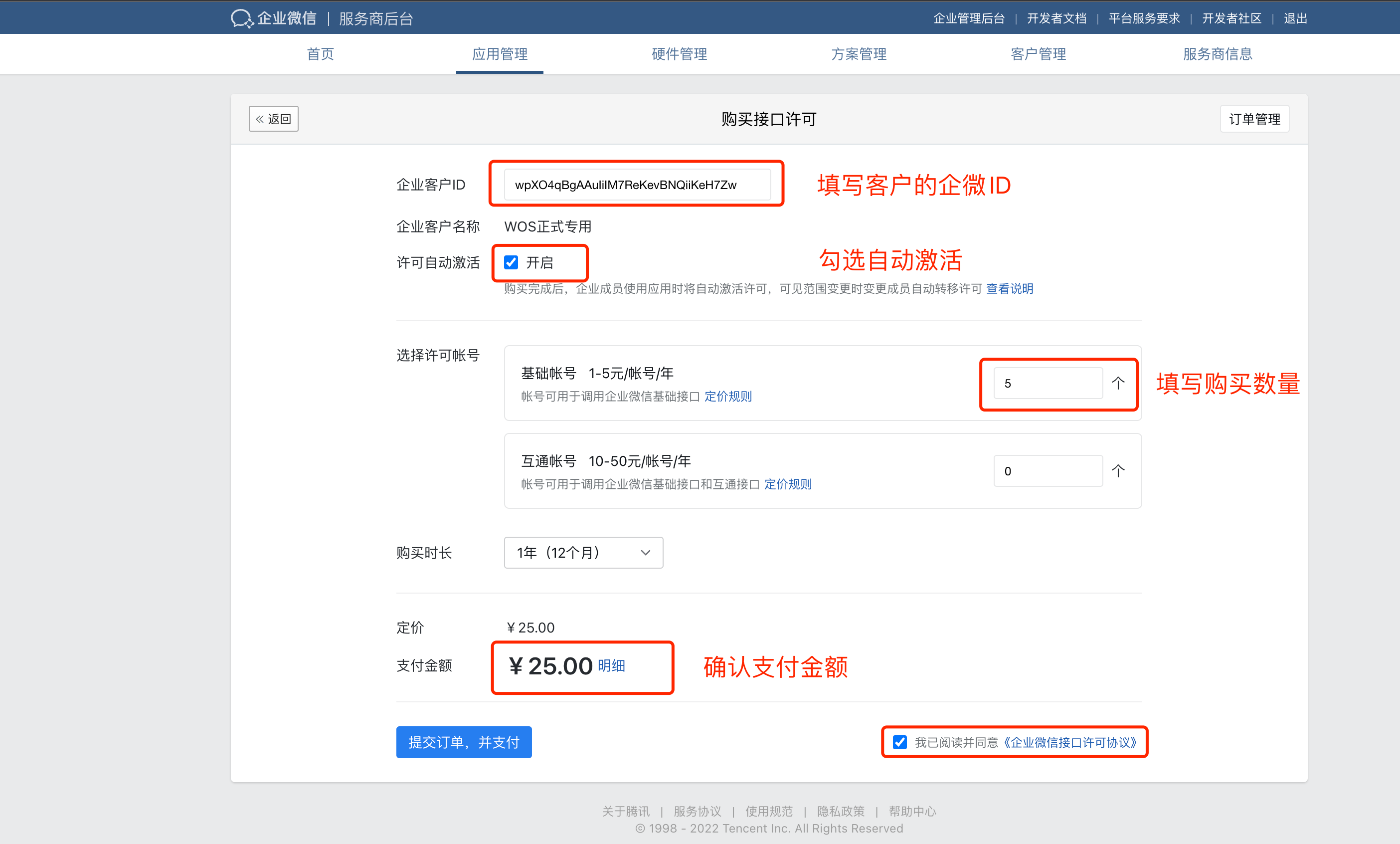The height and width of the screenshot is (844, 1400).
Task: Click the unit arrow beside basic account quantity
Action: coord(1118,383)
